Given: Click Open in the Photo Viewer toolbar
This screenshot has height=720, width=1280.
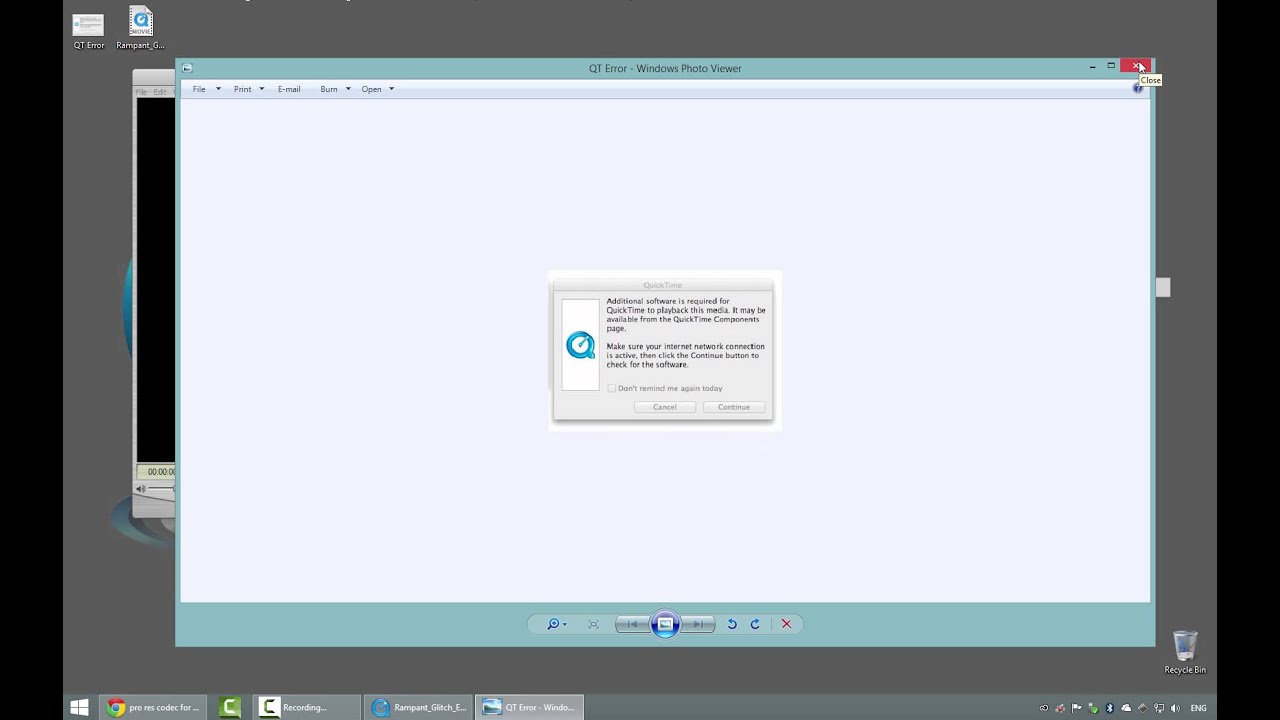Looking at the screenshot, I should (371, 89).
